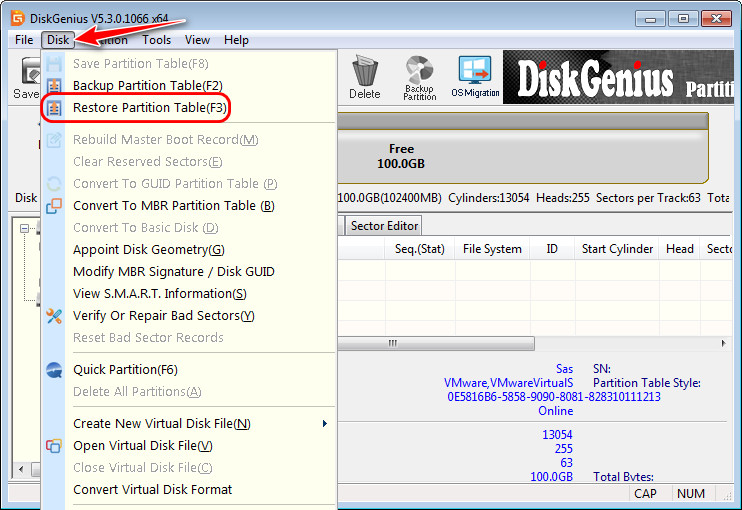The image size is (742, 510).
Task: Open the Disk menu
Action: [x=58, y=40]
